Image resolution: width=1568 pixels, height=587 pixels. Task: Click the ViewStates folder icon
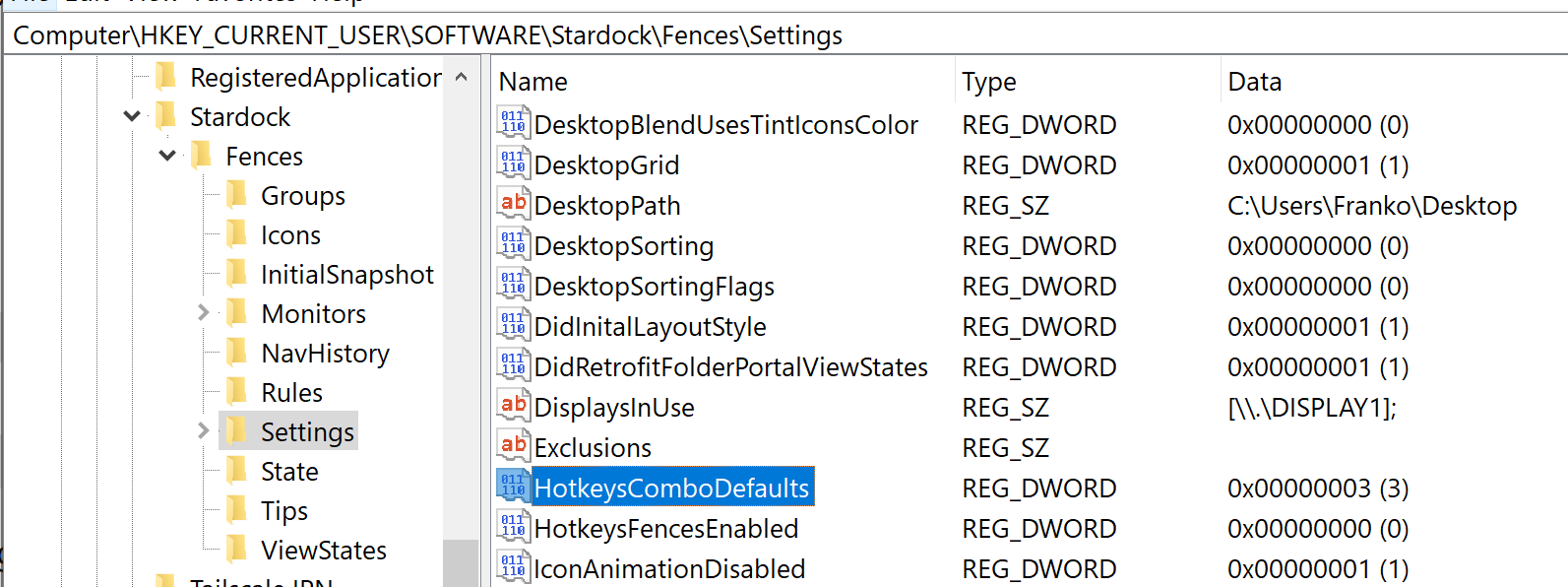click(237, 550)
